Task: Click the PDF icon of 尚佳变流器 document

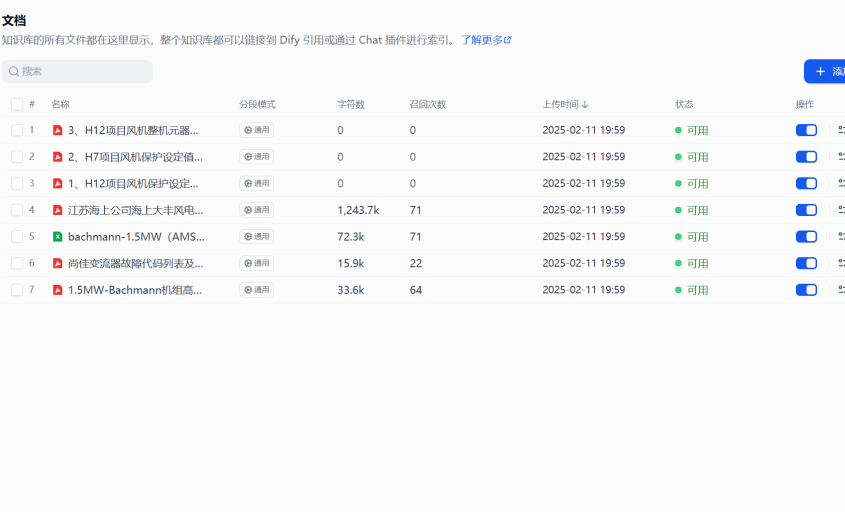Action: [x=58, y=263]
